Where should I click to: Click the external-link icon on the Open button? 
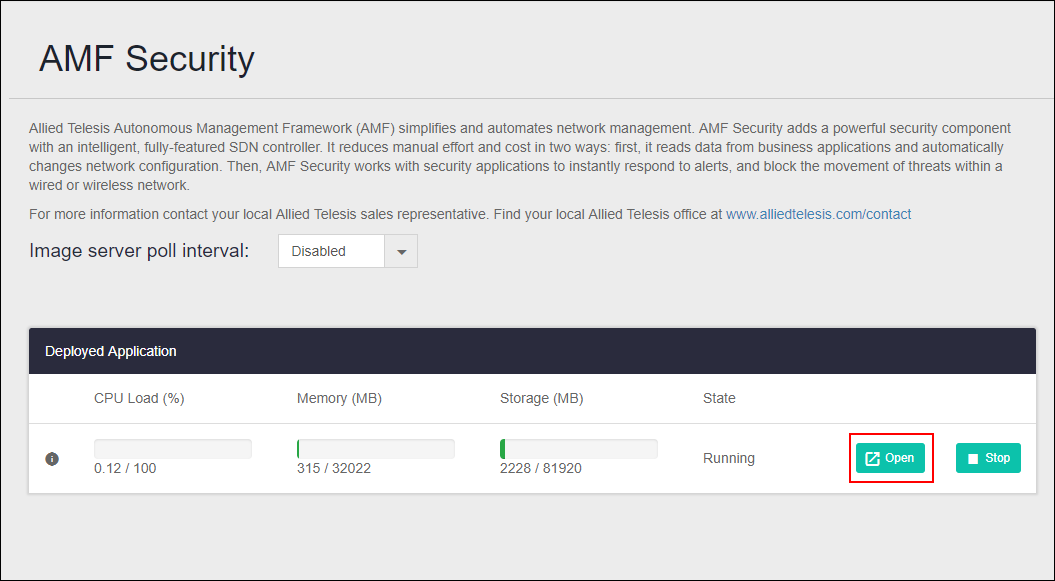pyautogui.click(x=872, y=459)
